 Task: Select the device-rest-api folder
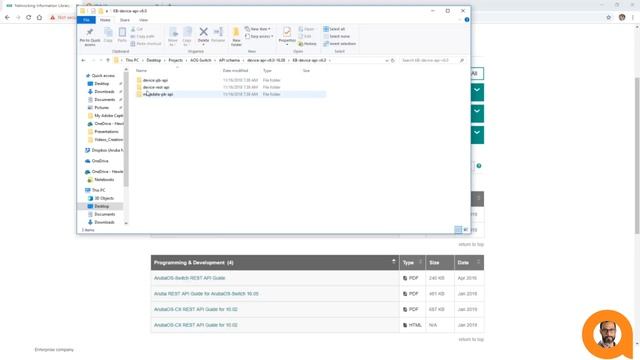pyautogui.click(x=156, y=87)
